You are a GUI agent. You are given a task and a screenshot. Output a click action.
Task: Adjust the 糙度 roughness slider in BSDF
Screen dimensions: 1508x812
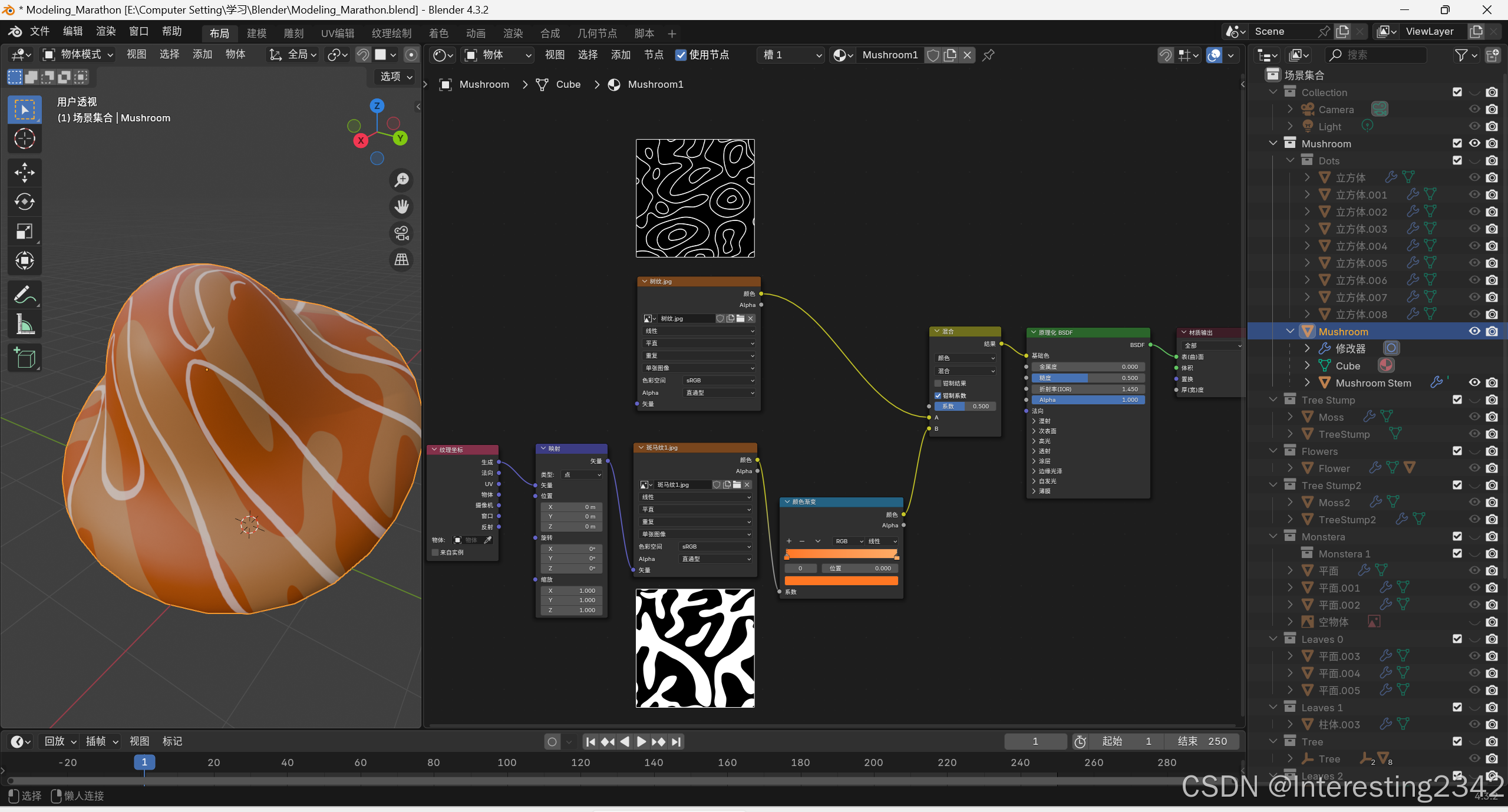[x=1088, y=378]
